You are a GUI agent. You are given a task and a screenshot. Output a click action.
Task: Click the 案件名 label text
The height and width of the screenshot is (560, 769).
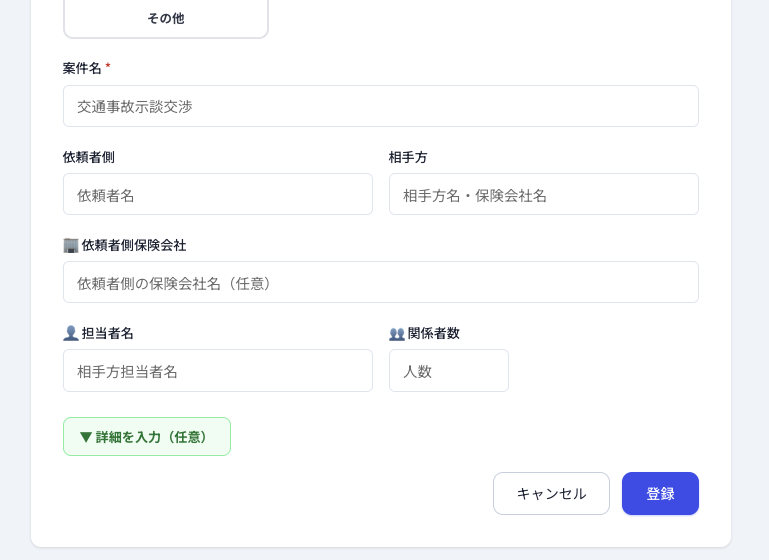[82, 68]
